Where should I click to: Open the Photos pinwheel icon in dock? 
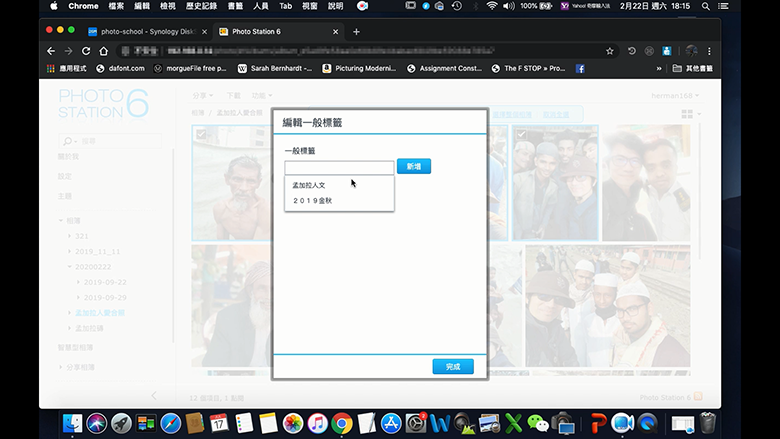click(x=293, y=424)
